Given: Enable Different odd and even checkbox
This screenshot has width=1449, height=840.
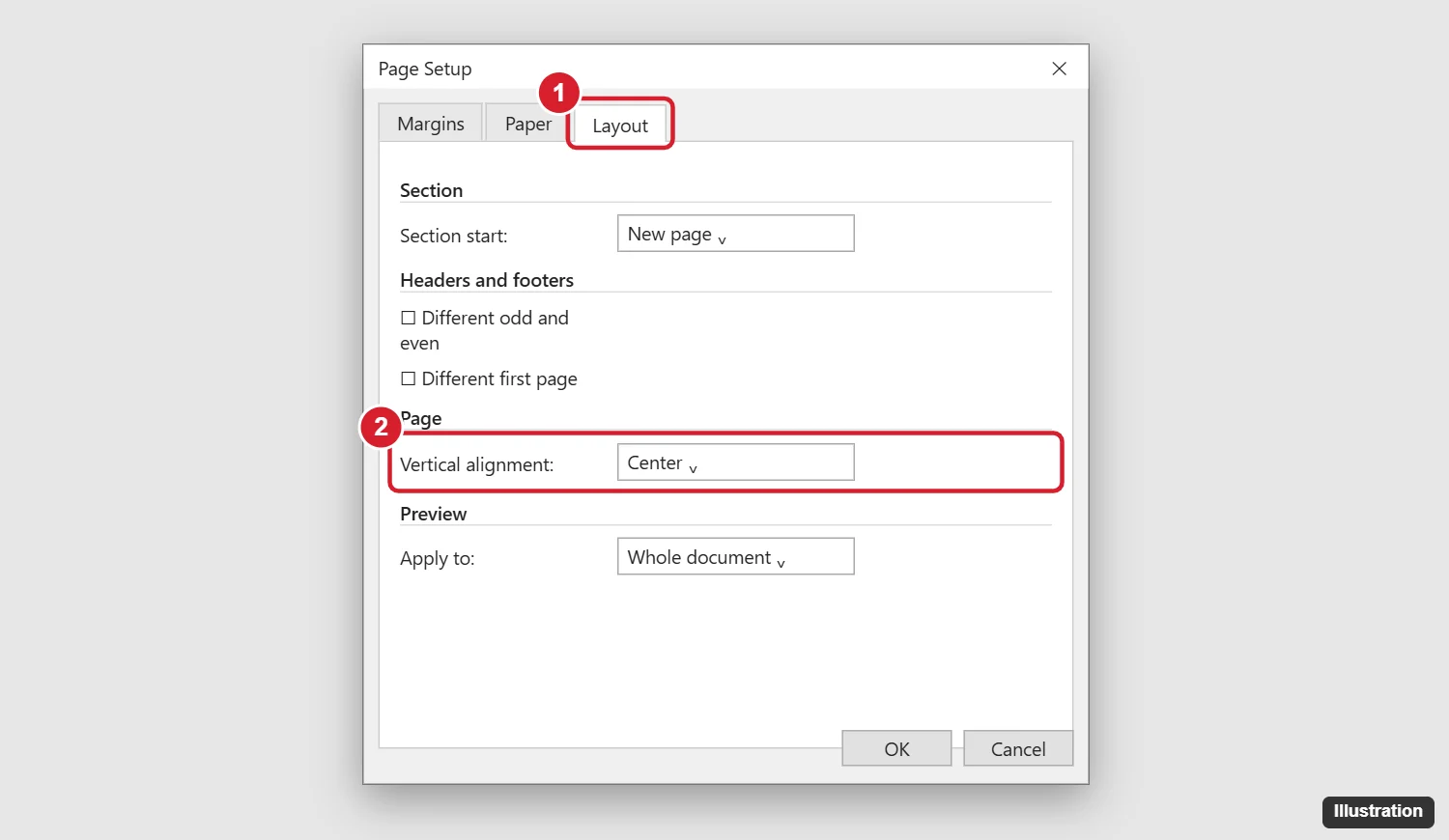Looking at the screenshot, I should pos(409,318).
